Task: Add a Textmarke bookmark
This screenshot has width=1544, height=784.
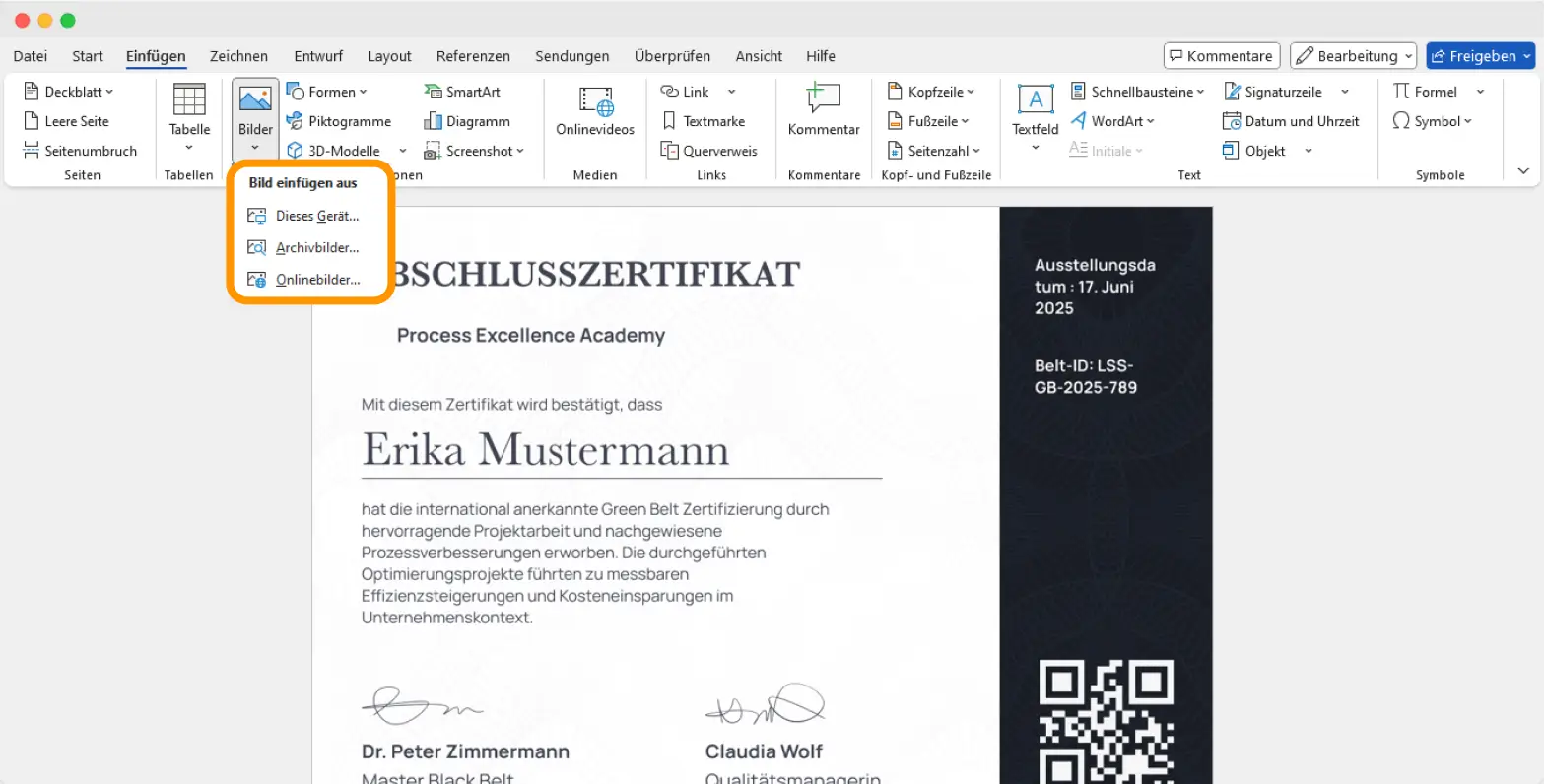Action: click(703, 121)
